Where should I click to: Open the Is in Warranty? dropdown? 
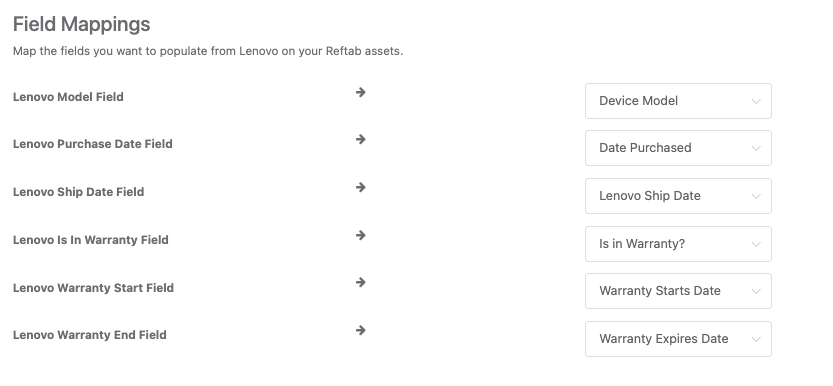pyautogui.click(x=678, y=244)
